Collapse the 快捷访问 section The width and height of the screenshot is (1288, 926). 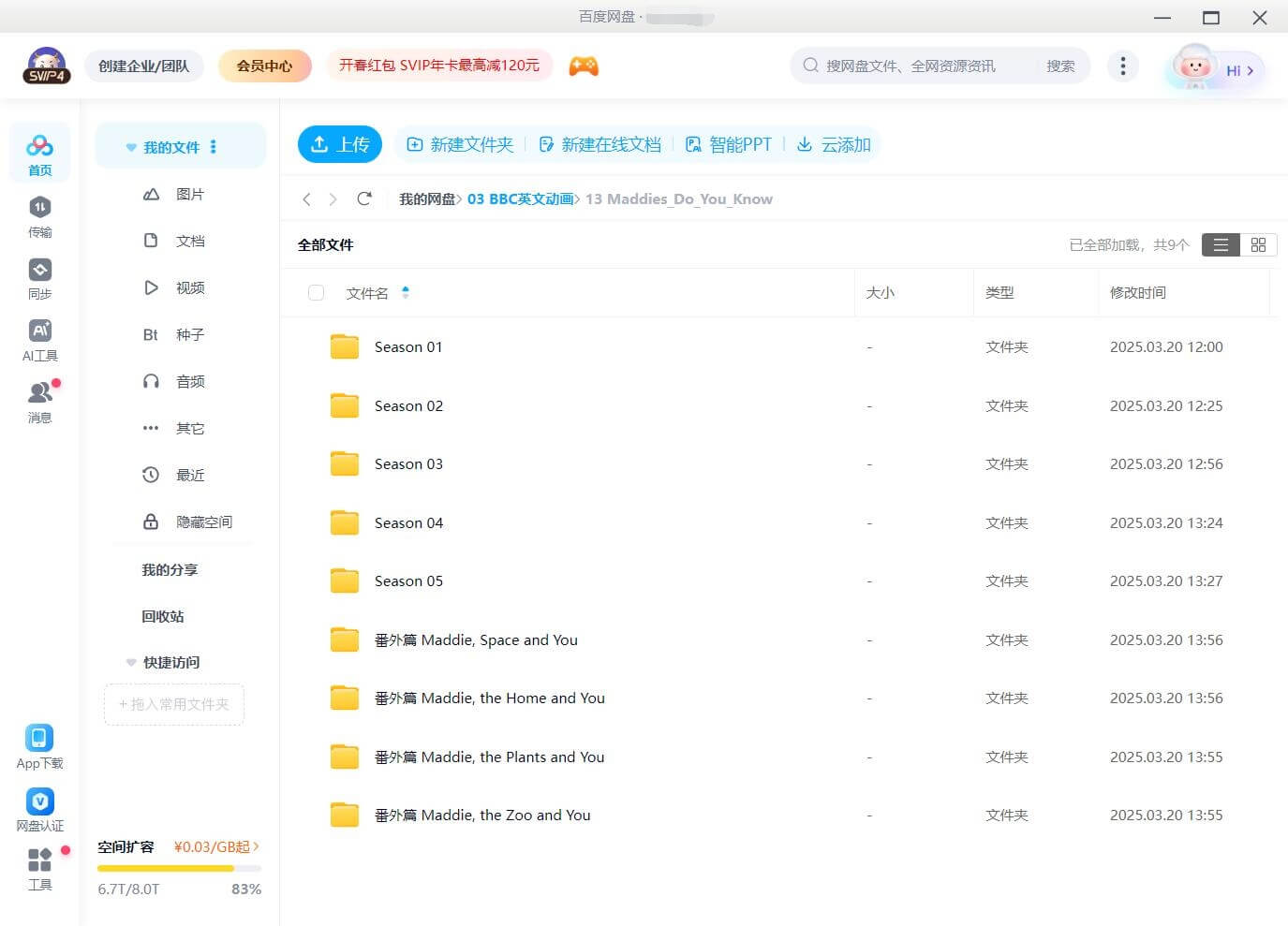point(130,662)
